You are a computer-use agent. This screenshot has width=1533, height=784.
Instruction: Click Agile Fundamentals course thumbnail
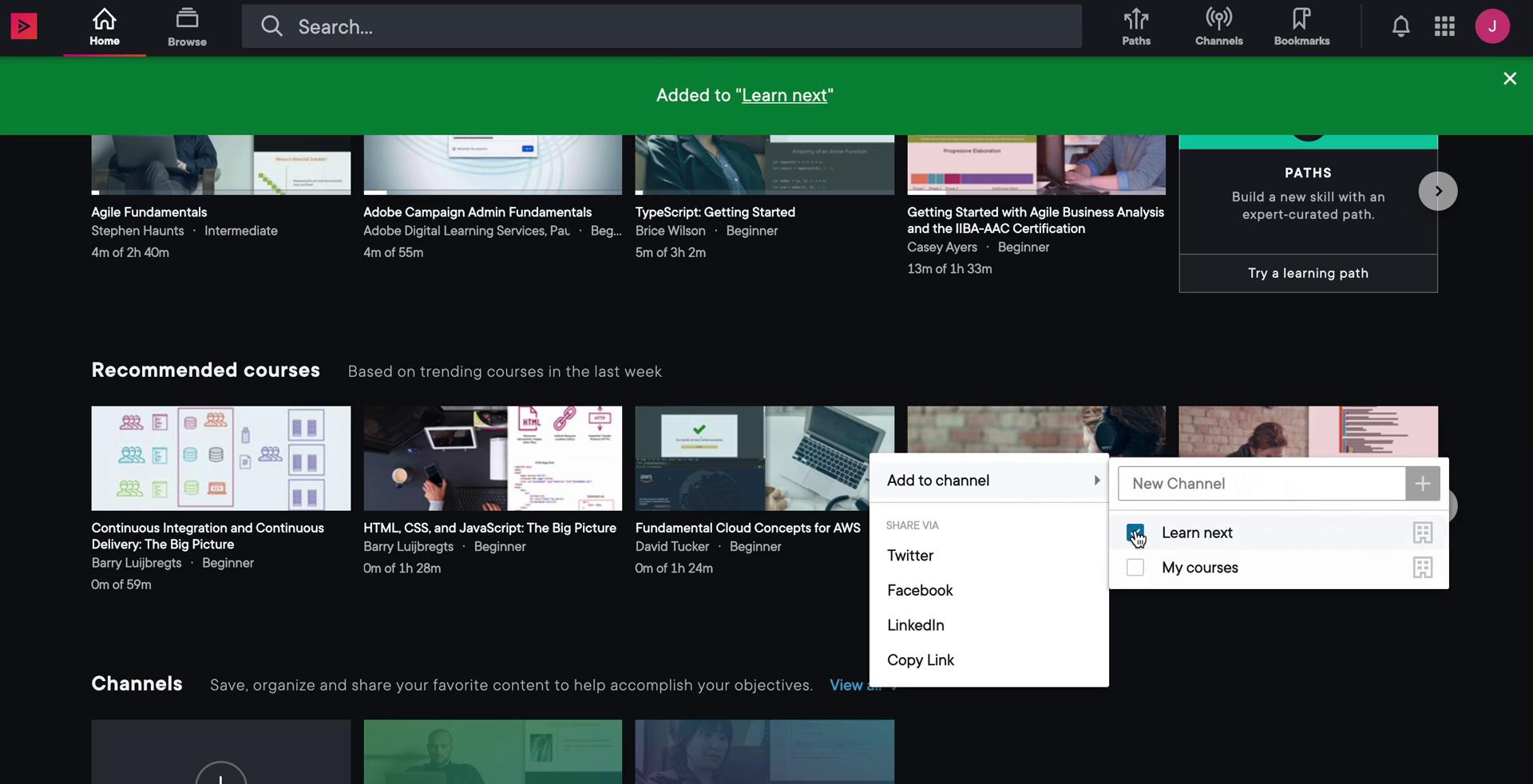(x=220, y=164)
